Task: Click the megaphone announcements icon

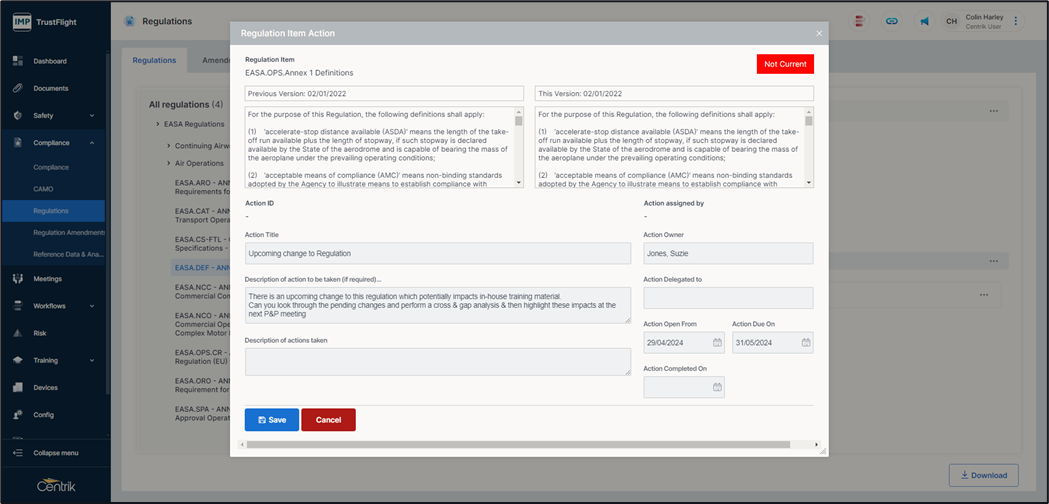Action: click(924, 21)
